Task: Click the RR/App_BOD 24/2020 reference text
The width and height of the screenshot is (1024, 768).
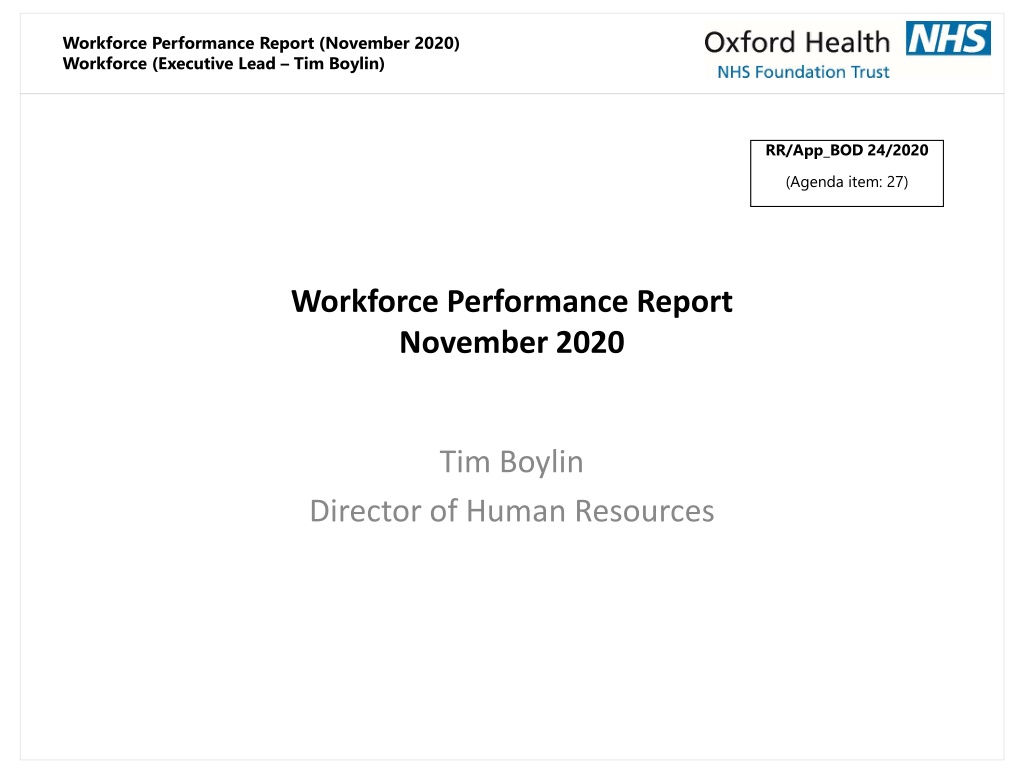Action: 846,150
